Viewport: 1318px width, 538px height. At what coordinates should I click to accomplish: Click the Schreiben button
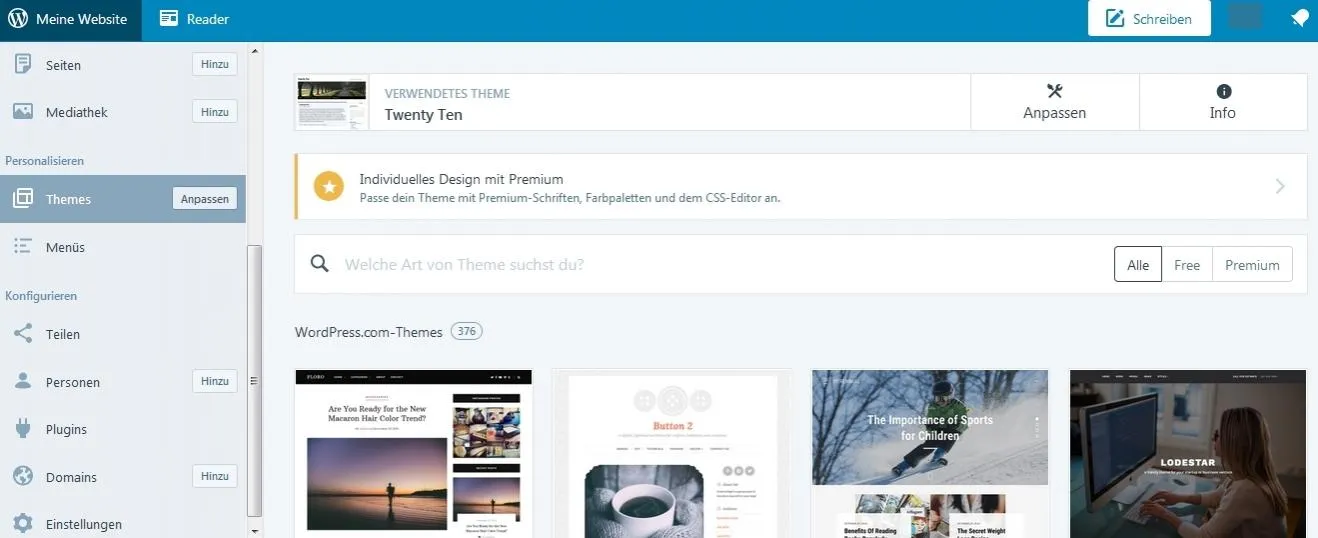[1149, 19]
